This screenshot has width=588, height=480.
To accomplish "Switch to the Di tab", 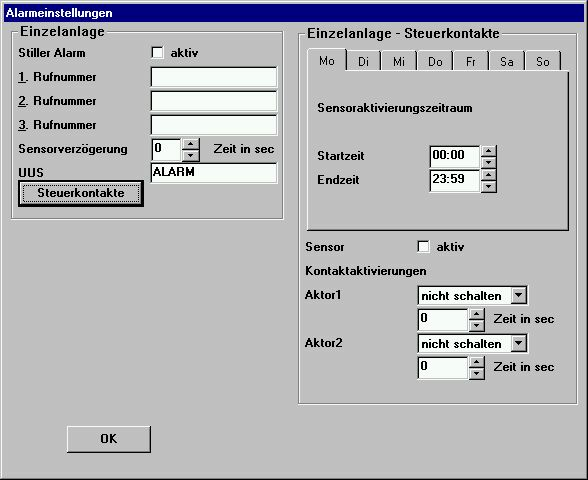I will click(x=363, y=61).
